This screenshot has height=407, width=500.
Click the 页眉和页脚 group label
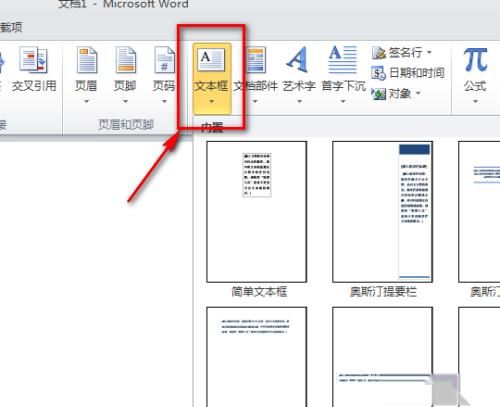click(x=126, y=125)
